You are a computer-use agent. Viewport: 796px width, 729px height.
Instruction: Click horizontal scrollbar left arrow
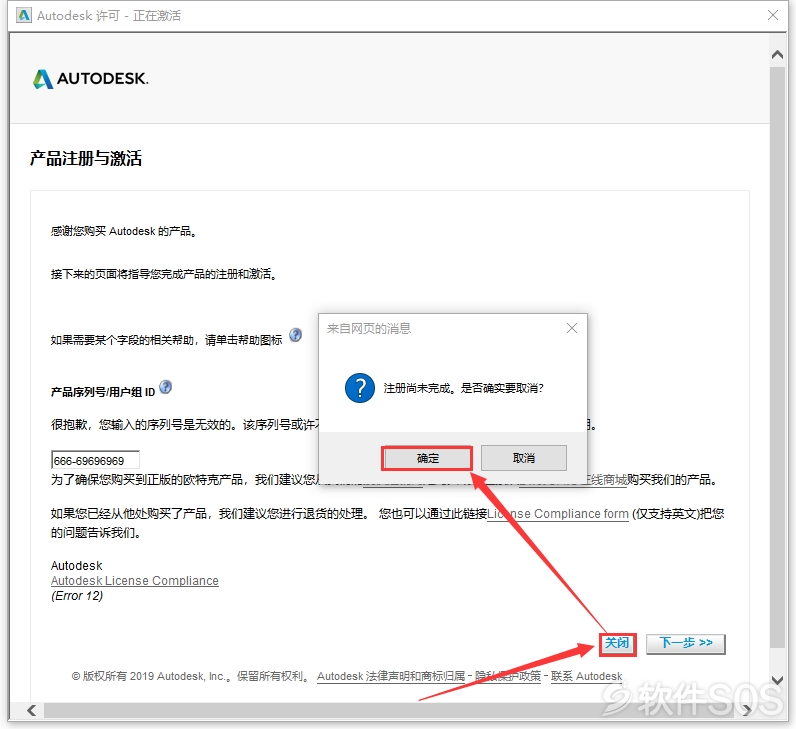31,710
